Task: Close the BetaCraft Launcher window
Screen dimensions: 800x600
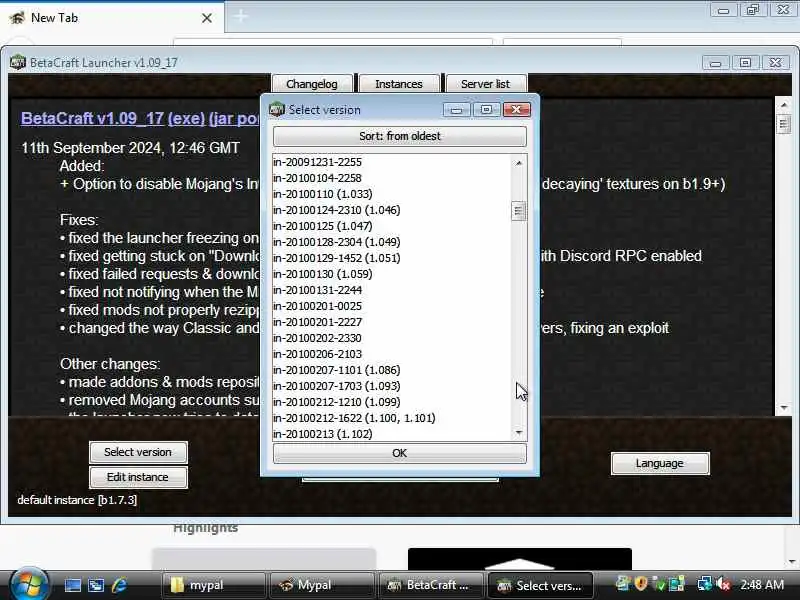Action: (776, 63)
